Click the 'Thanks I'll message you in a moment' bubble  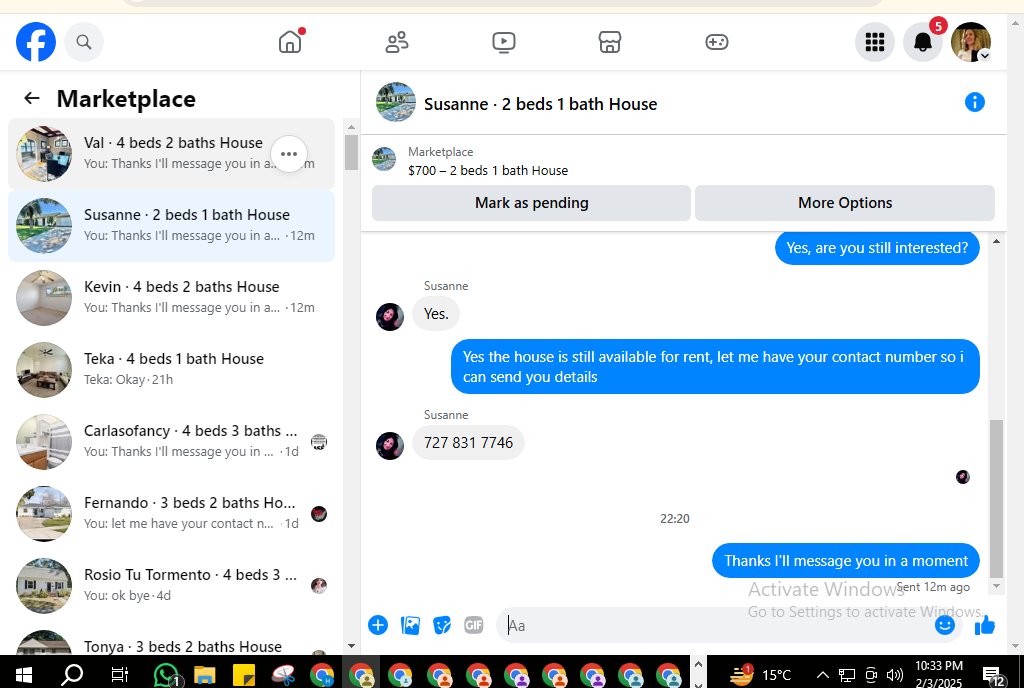tap(846, 561)
